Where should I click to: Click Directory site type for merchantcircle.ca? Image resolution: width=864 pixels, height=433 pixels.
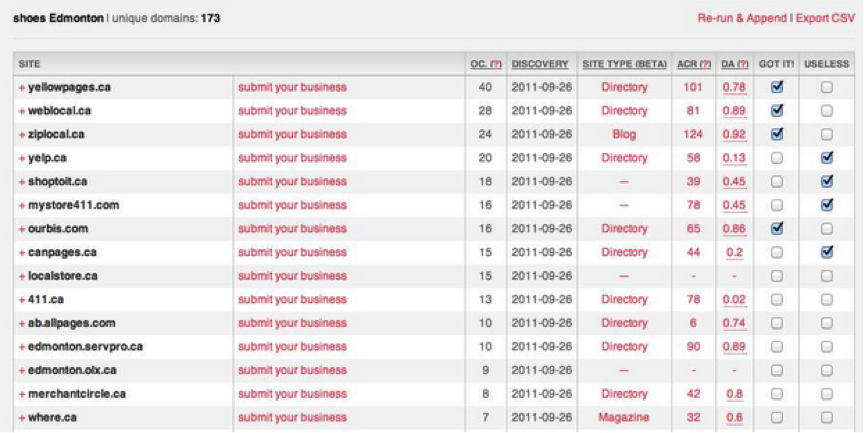point(624,394)
